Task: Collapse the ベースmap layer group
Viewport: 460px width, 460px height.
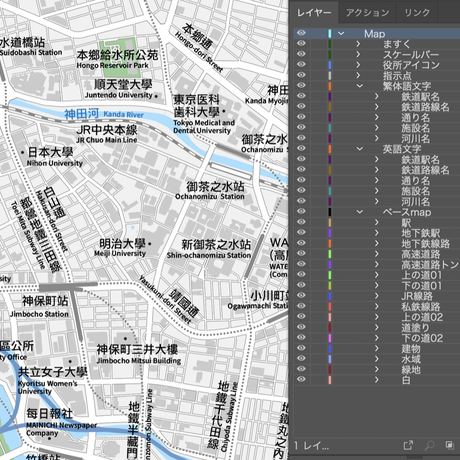Action: [x=359, y=212]
